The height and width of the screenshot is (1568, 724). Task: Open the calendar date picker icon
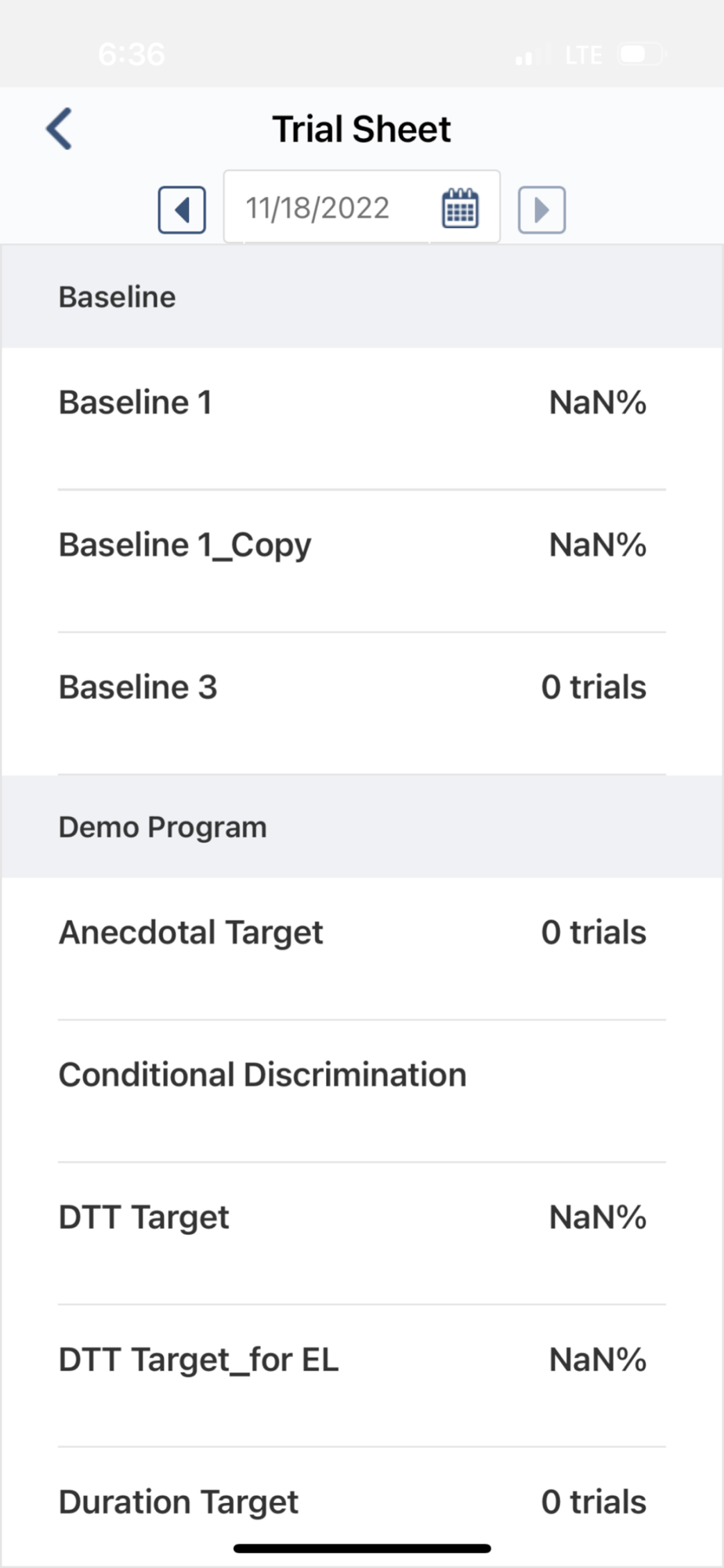tap(460, 208)
